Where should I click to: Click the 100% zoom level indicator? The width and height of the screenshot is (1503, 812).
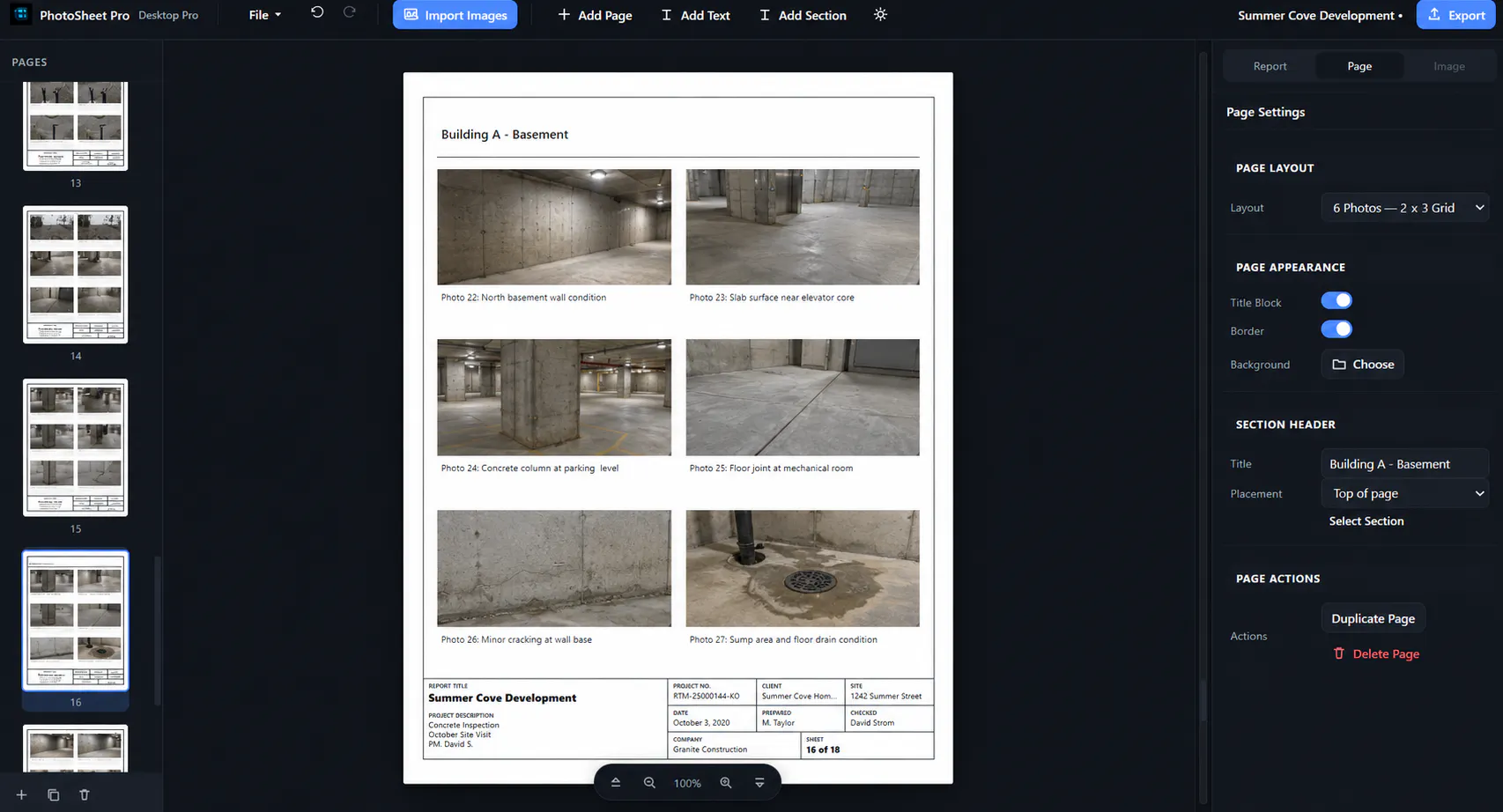pos(687,783)
